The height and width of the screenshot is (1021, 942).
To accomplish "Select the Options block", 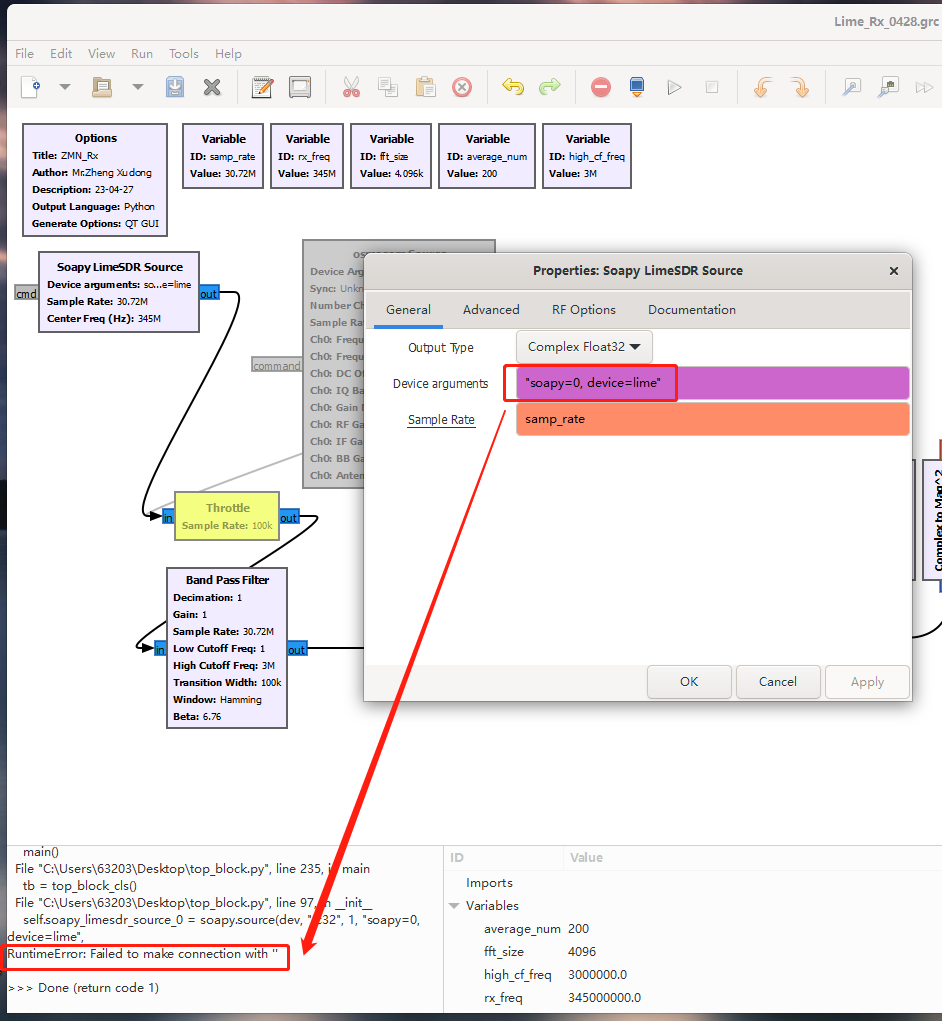I will [95, 180].
